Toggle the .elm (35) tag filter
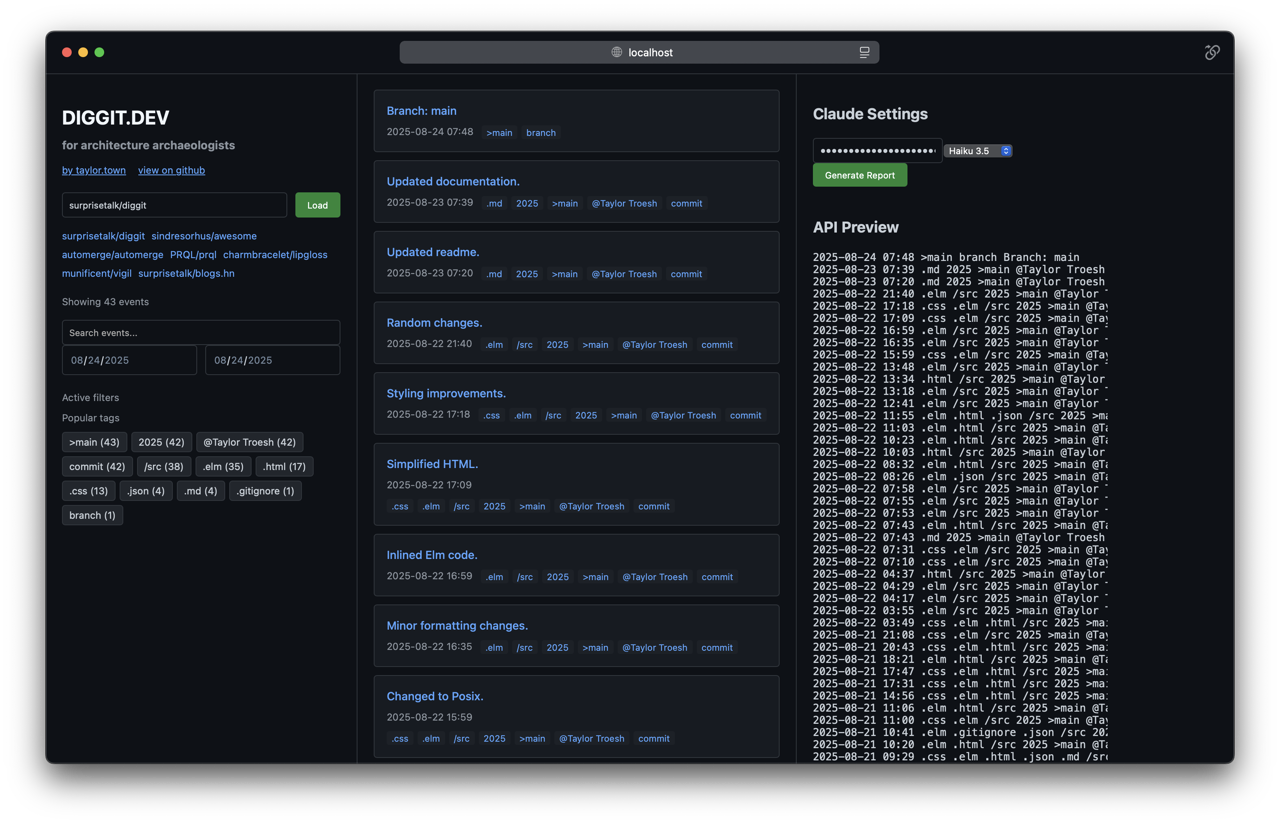Screen dimensions: 1280x824 pos(223,466)
